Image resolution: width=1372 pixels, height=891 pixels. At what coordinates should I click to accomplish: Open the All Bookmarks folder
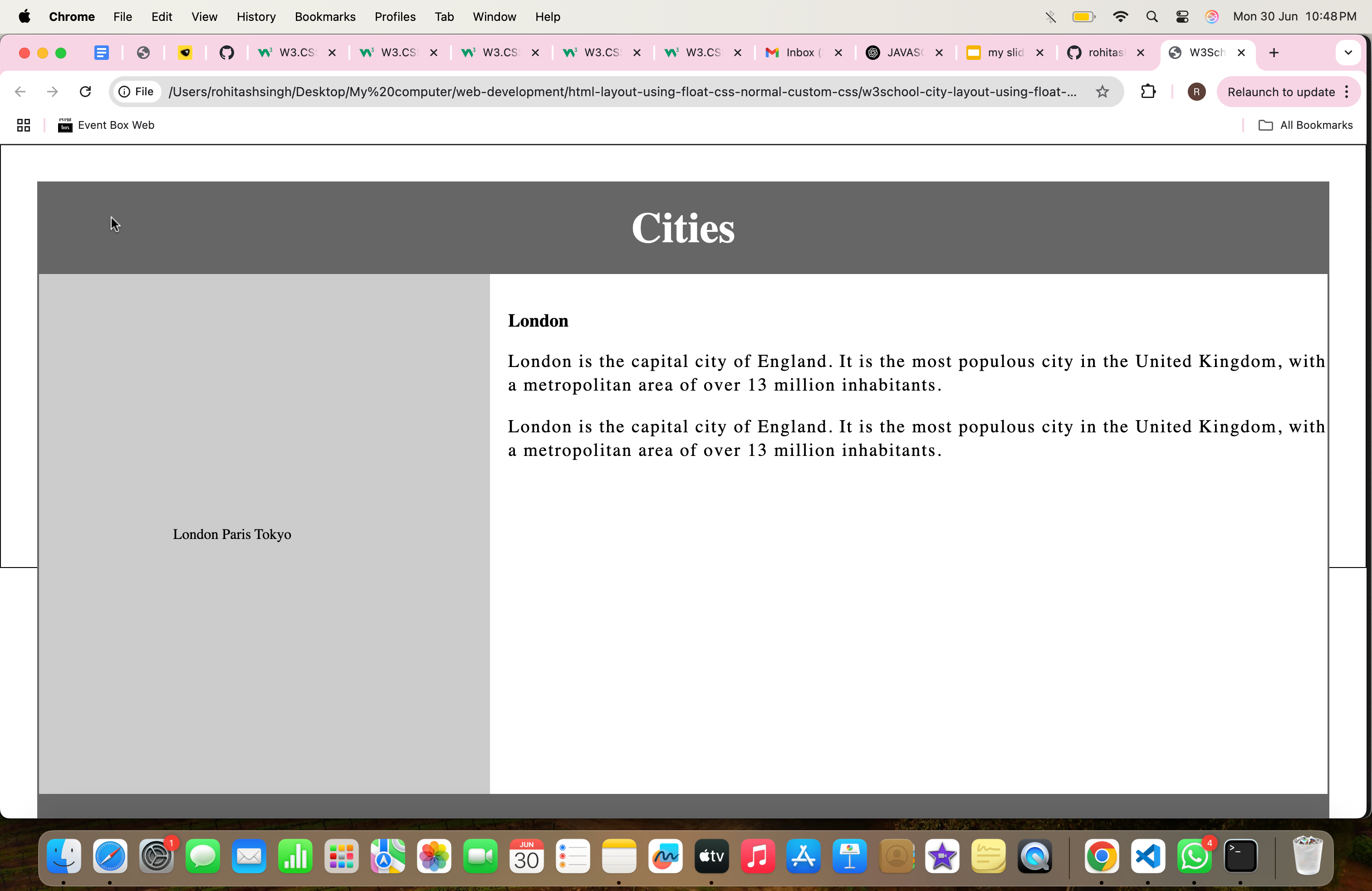click(1305, 125)
